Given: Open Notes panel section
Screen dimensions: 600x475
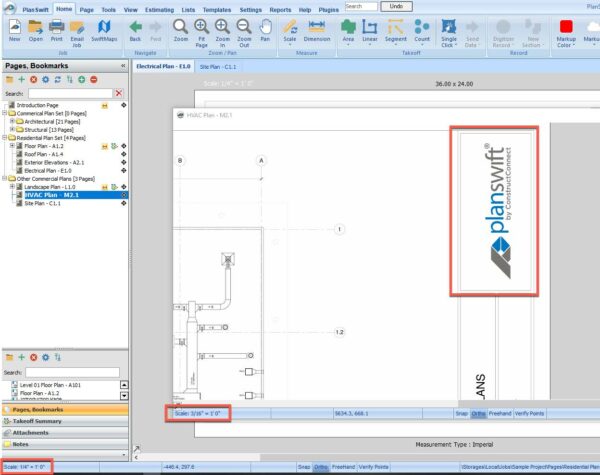Looking at the screenshot, I should [x=65, y=444].
